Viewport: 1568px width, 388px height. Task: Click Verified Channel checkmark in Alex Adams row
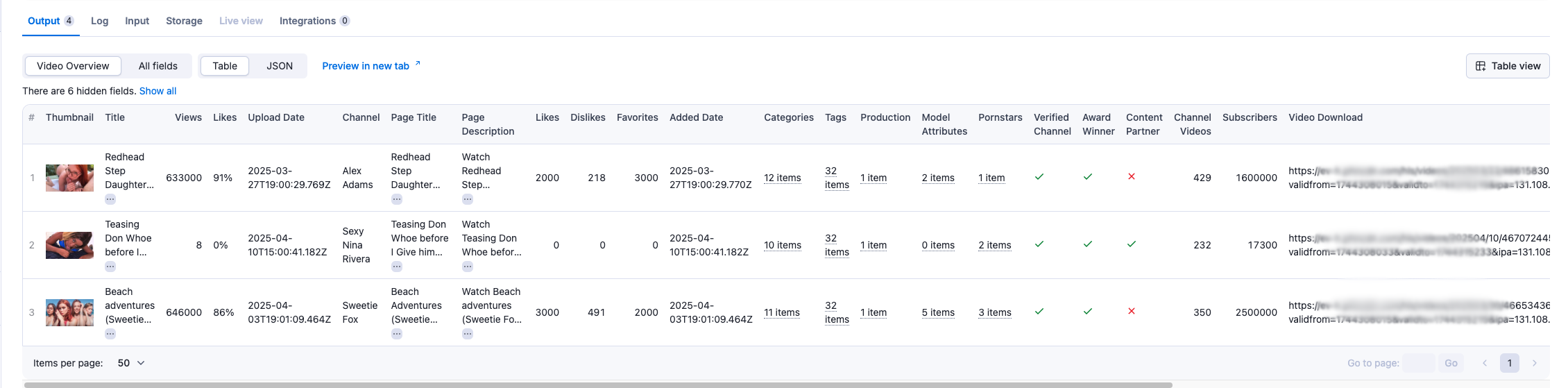(x=1039, y=177)
